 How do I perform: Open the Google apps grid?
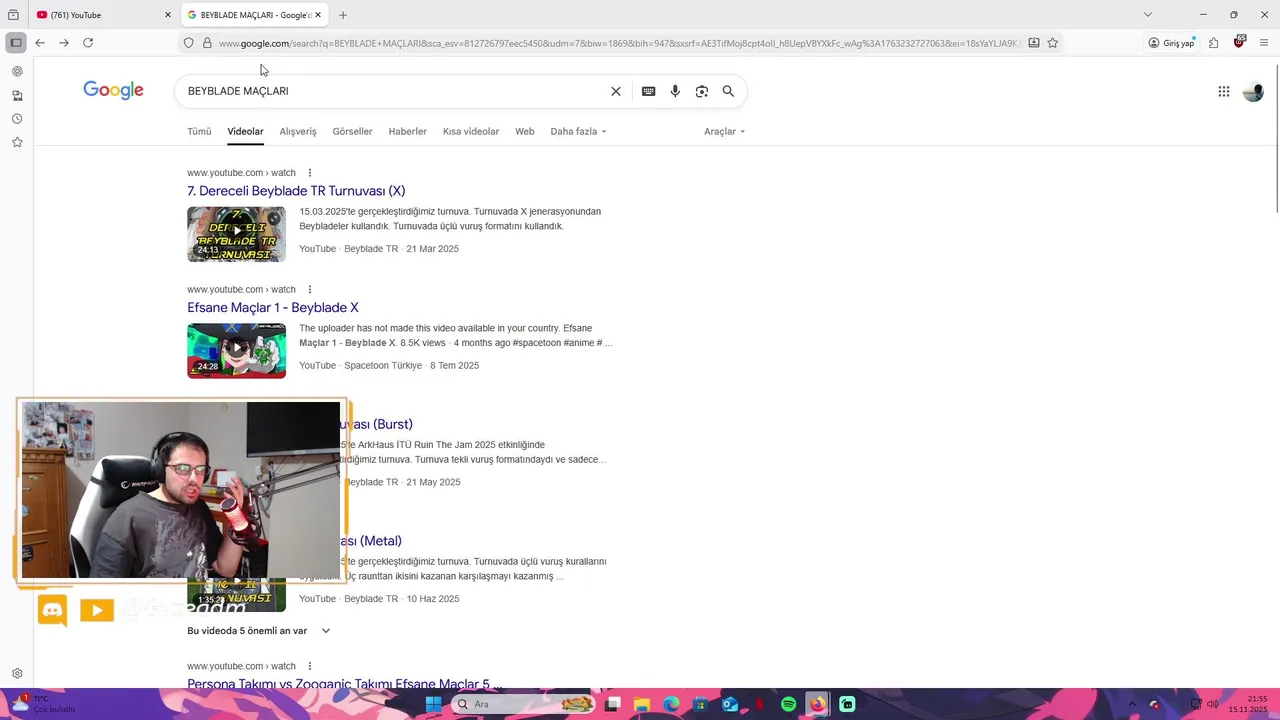pyautogui.click(x=1224, y=91)
